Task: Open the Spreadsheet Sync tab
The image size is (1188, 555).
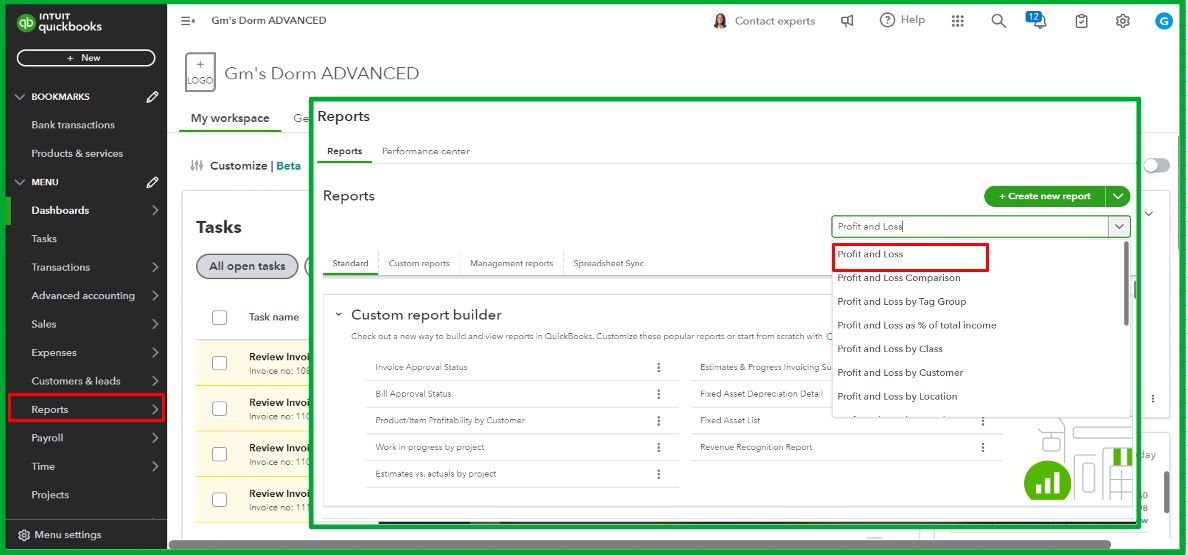Action: pyautogui.click(x=608, y=263)
